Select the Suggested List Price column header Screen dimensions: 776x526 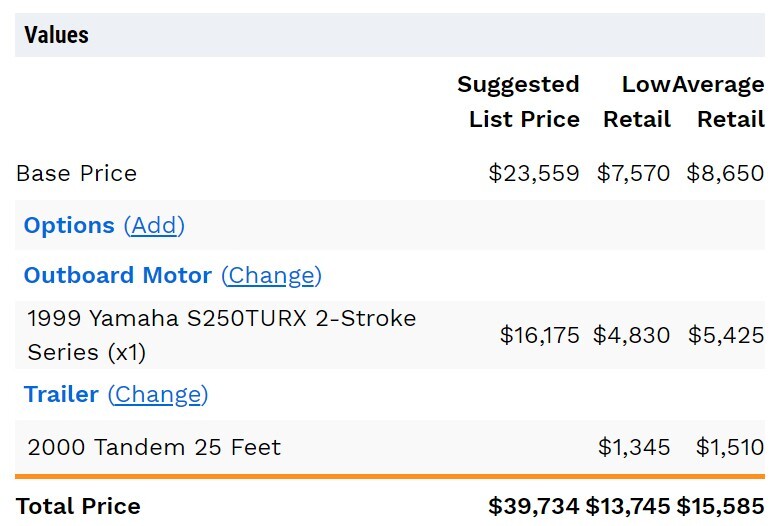coord(518,102)
